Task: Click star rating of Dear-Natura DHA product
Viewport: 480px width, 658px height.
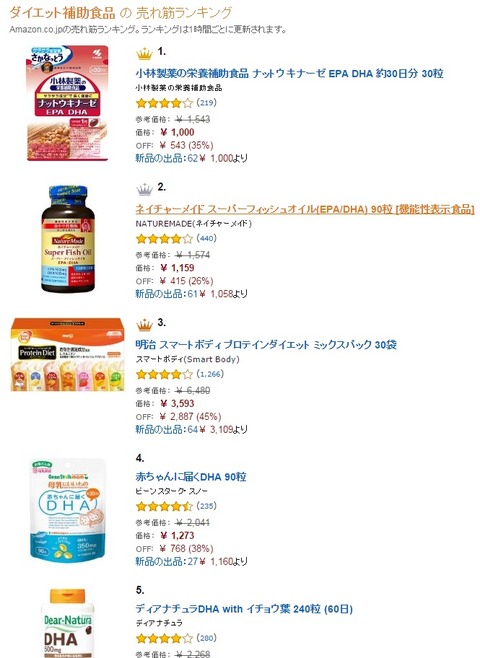Action: click(x=164, y=639)
